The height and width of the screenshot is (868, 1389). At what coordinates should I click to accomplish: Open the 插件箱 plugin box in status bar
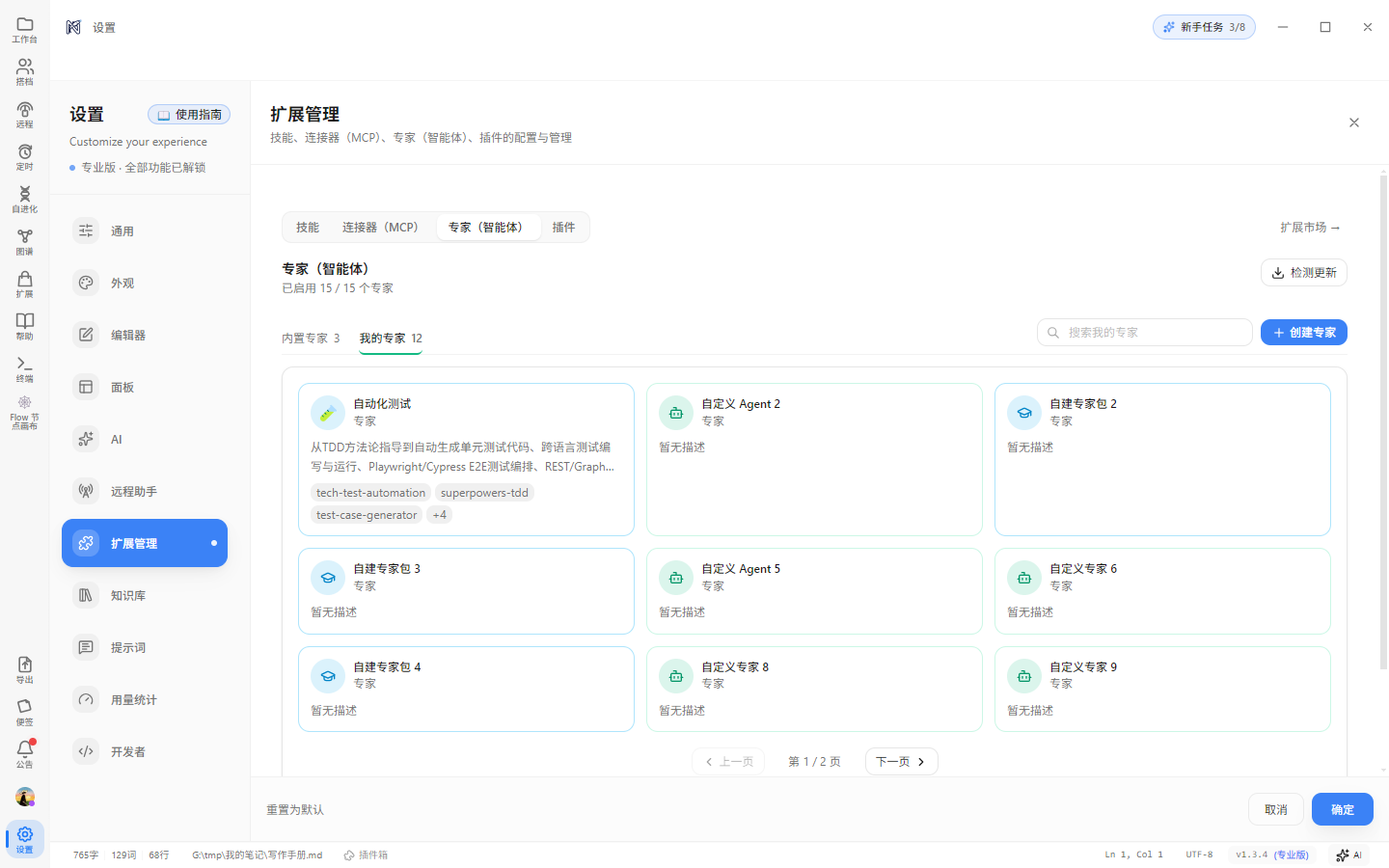(366, 855)
